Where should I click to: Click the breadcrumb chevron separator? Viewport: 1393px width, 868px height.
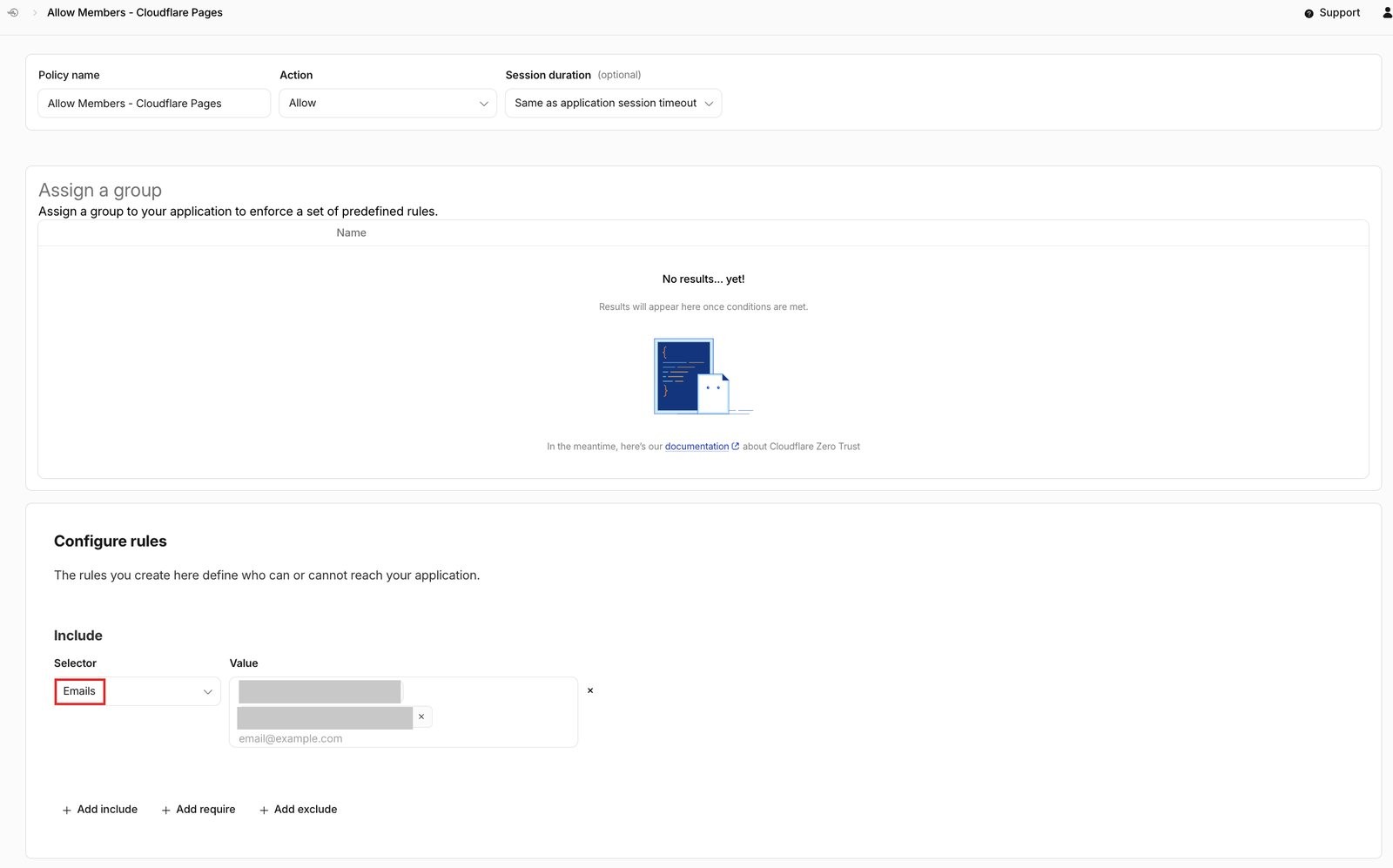35,13
